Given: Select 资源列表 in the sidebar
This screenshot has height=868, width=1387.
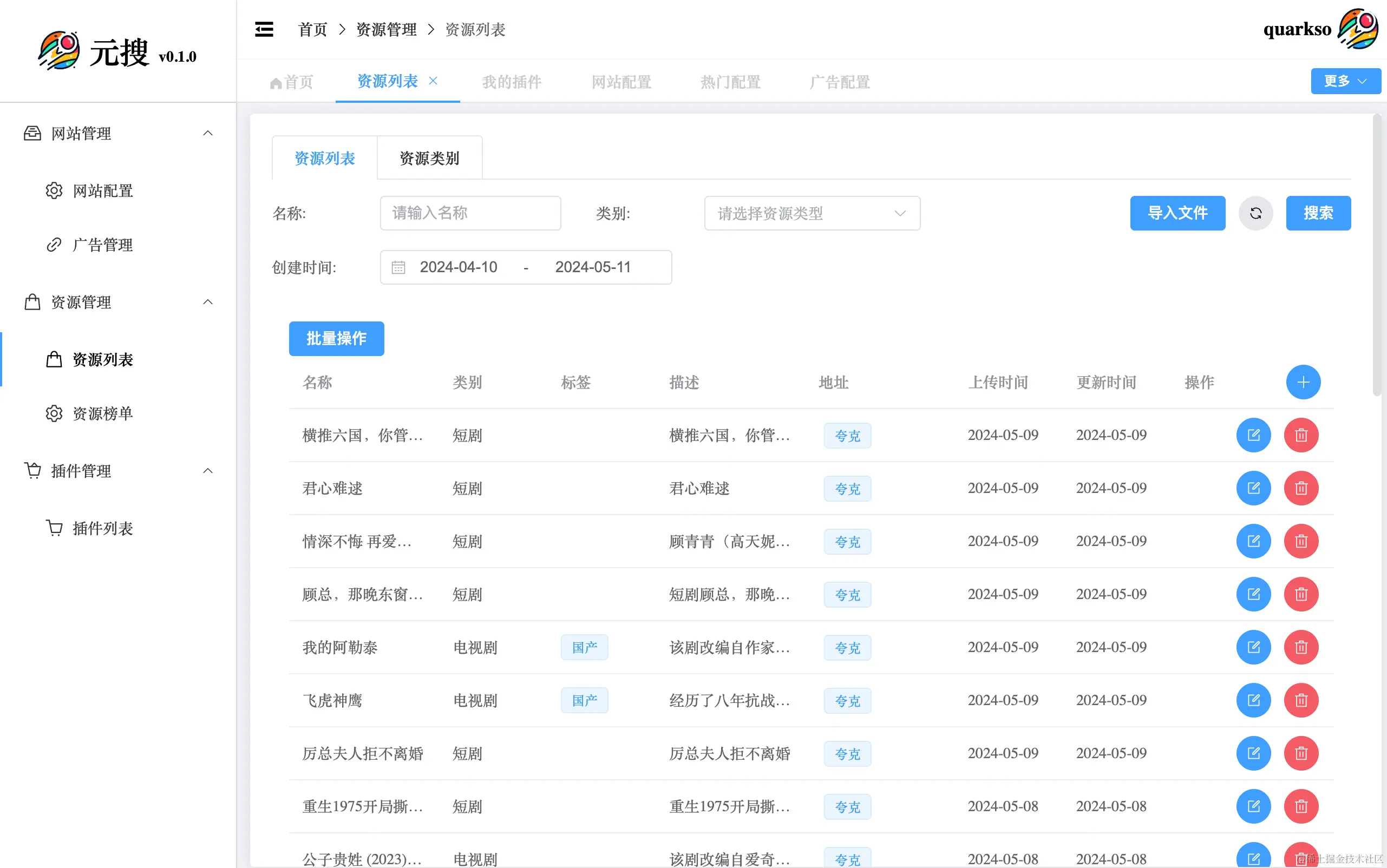Looking at the screenshot, I should pyautogui.click(x=117, y=359).
